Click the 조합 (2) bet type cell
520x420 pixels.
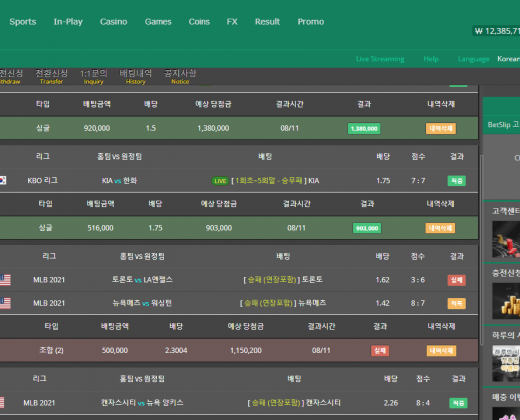click(x=51, y=350)
